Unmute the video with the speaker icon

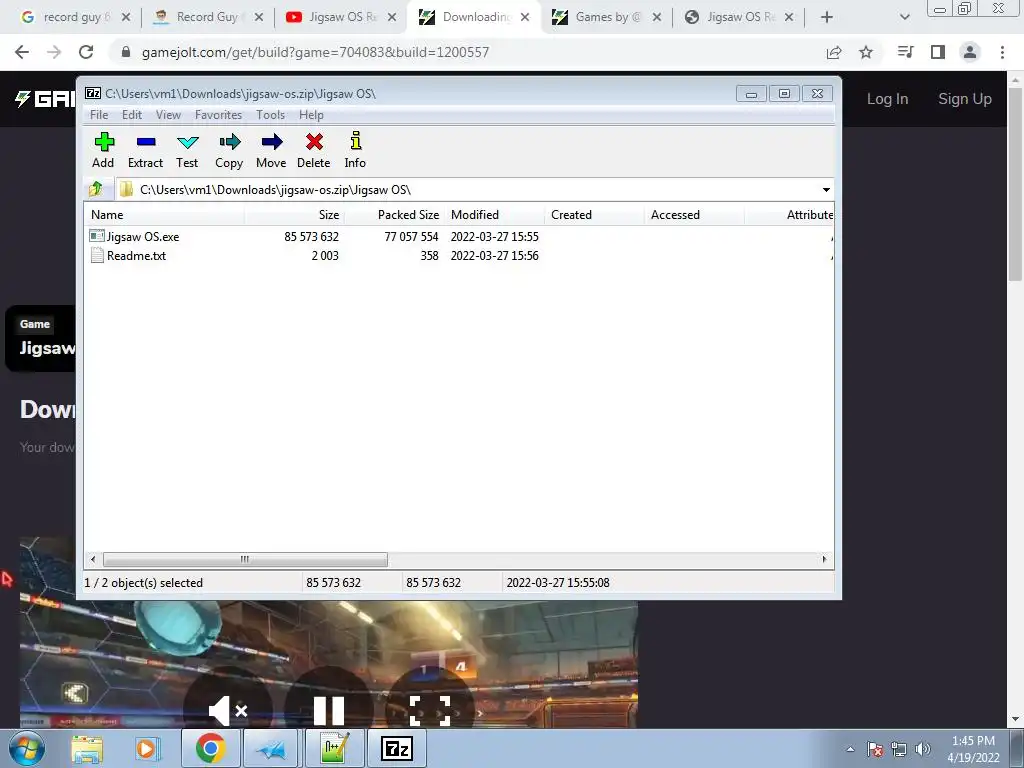click(228, 711)
